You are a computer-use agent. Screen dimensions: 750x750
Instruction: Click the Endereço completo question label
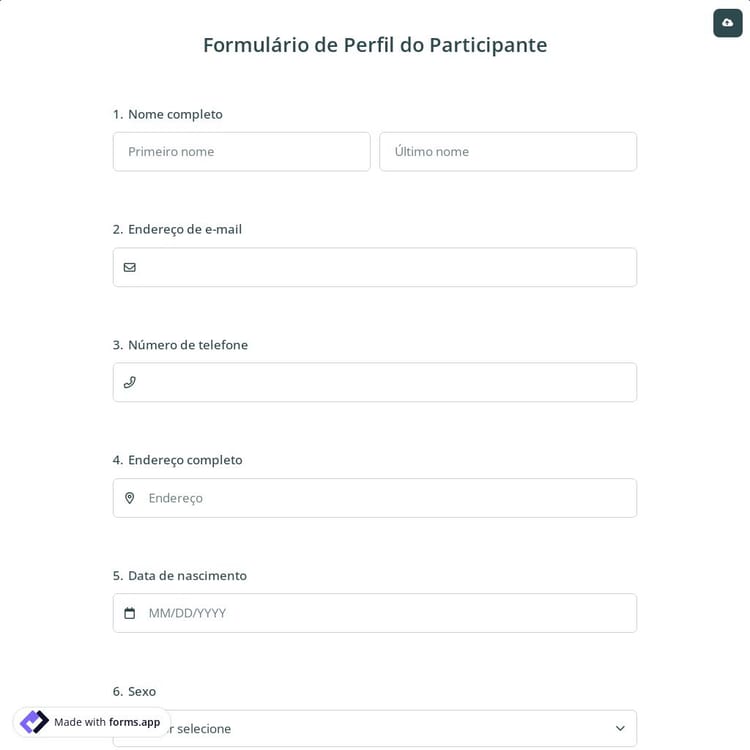[x=185, y=460]
